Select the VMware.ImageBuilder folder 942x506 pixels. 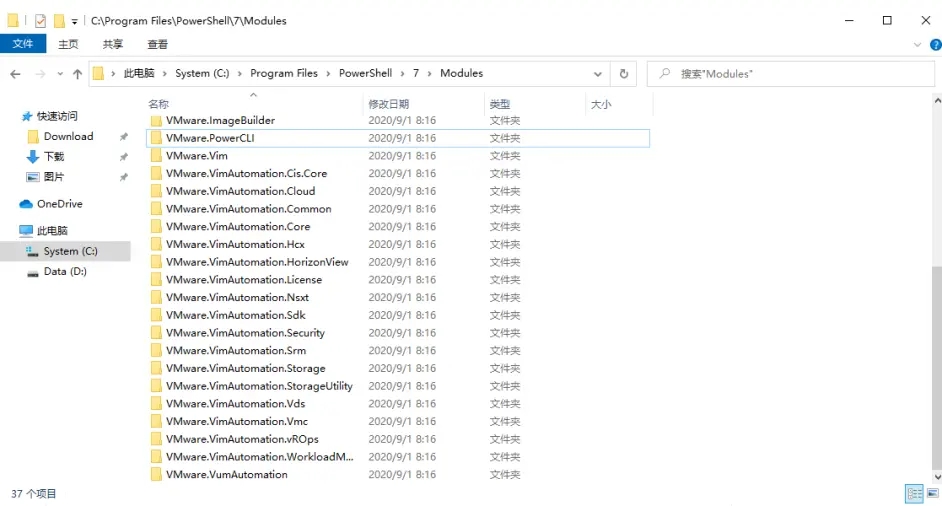[220, 120]
